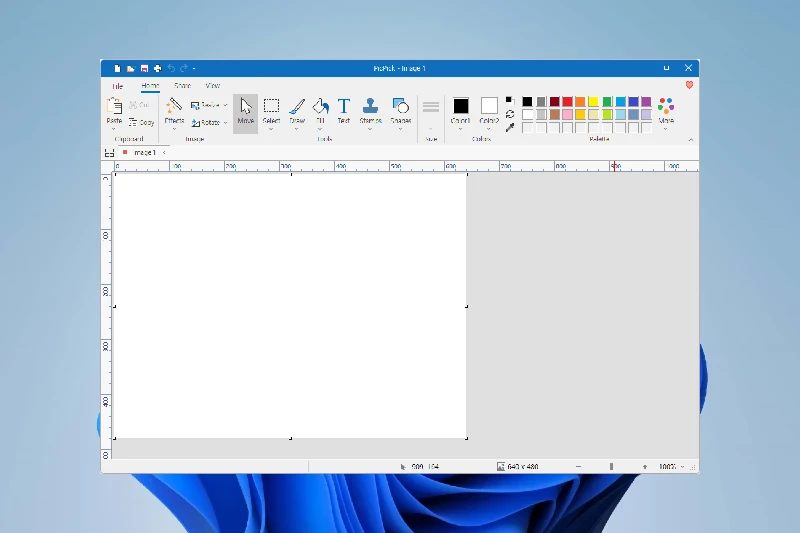Select the Stamps tool

tap(370, 110)
